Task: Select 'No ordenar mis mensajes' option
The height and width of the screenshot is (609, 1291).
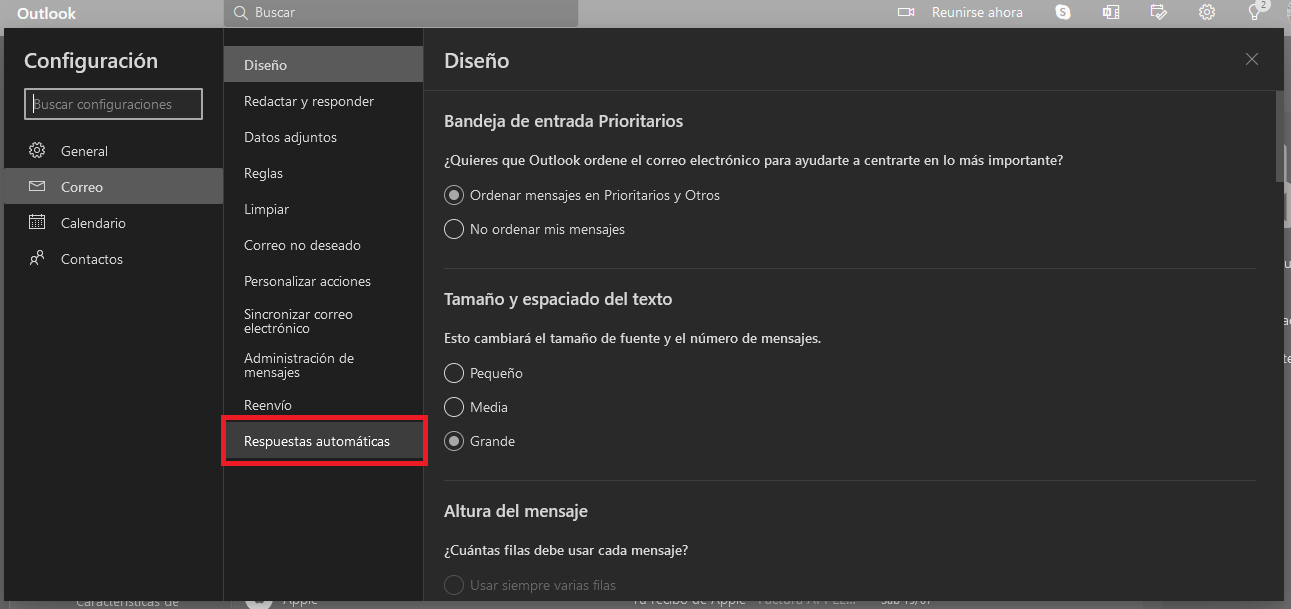Action: coord(453,229)
